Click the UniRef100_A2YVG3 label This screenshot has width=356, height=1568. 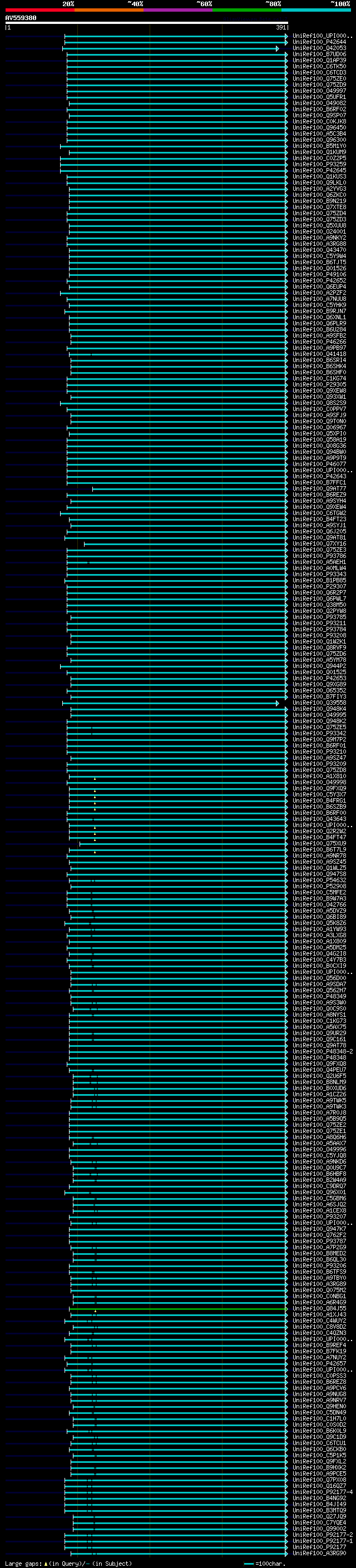pos(319,189)
